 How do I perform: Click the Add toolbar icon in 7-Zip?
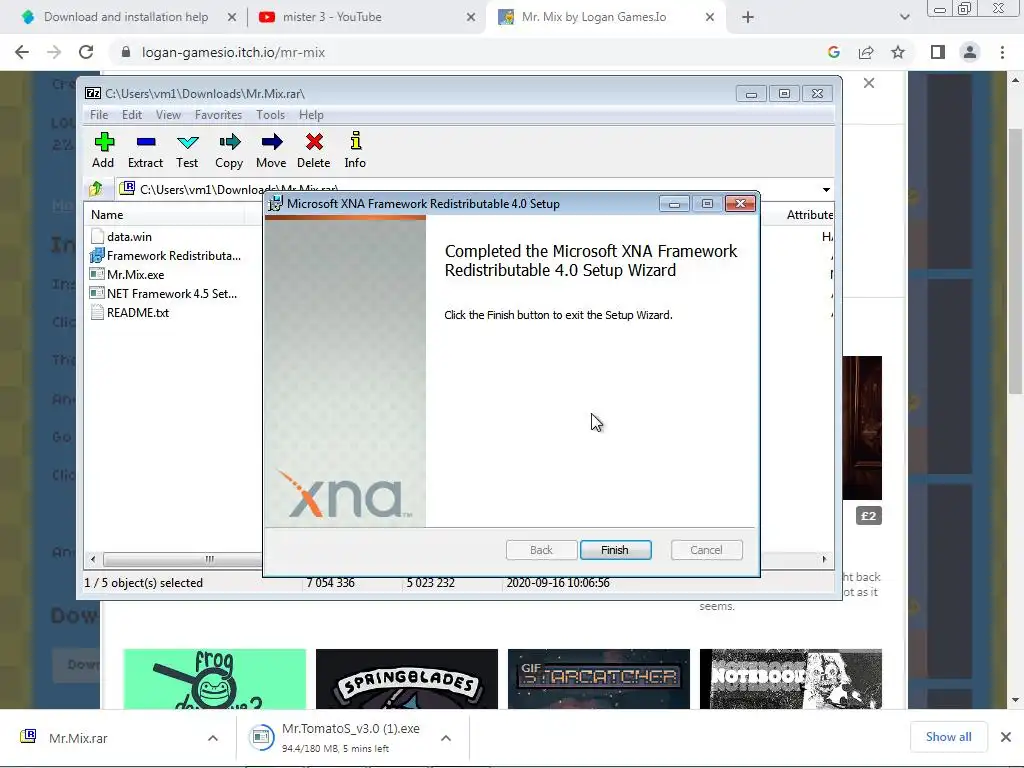(x=103, y=150)
